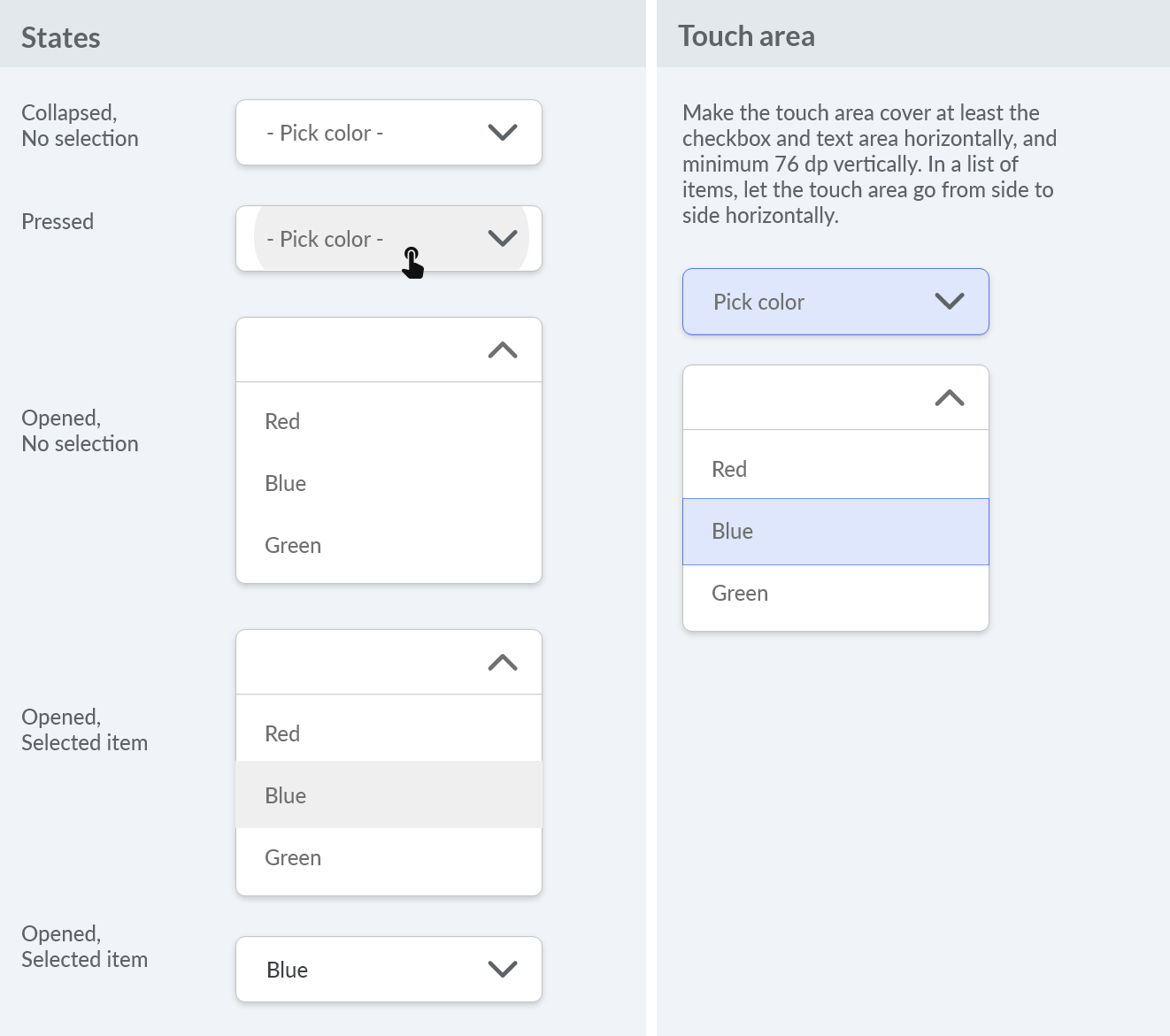The image size is (1170, 1036).
Task: Open the highlighted 'Pick color' dropdown in Touch area
Action: pyautogui.click(x=835, y=302)
